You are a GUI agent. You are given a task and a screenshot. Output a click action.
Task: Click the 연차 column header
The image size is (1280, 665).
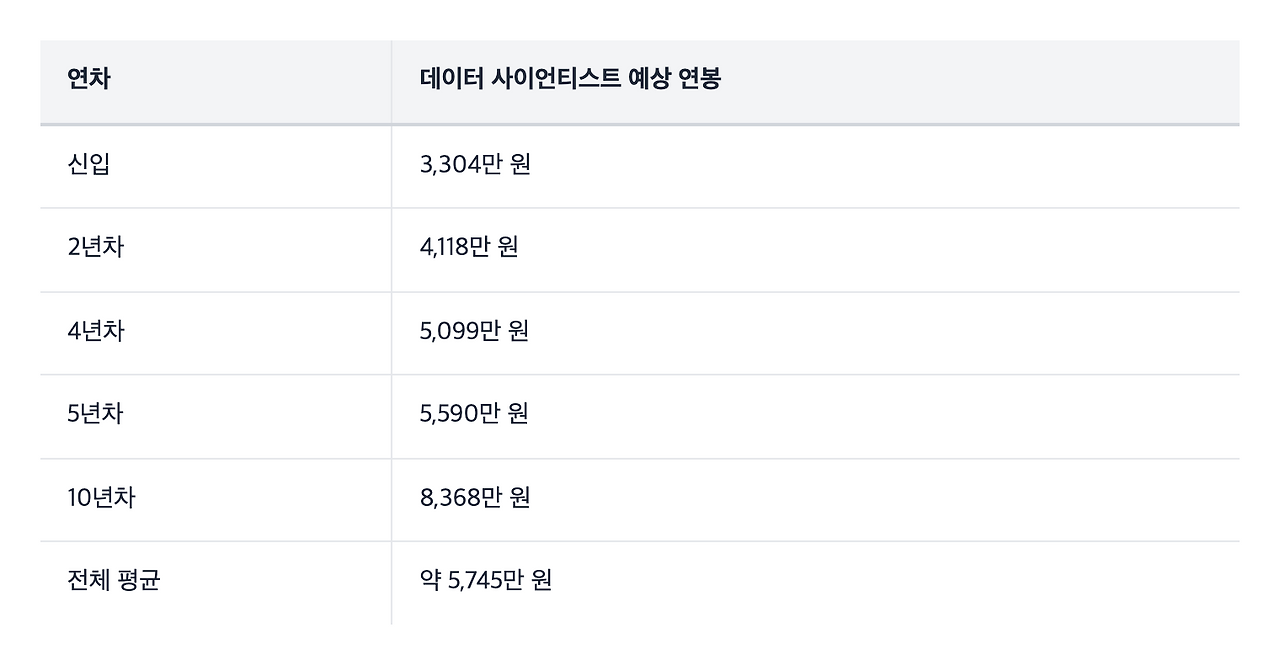(89, 80)
